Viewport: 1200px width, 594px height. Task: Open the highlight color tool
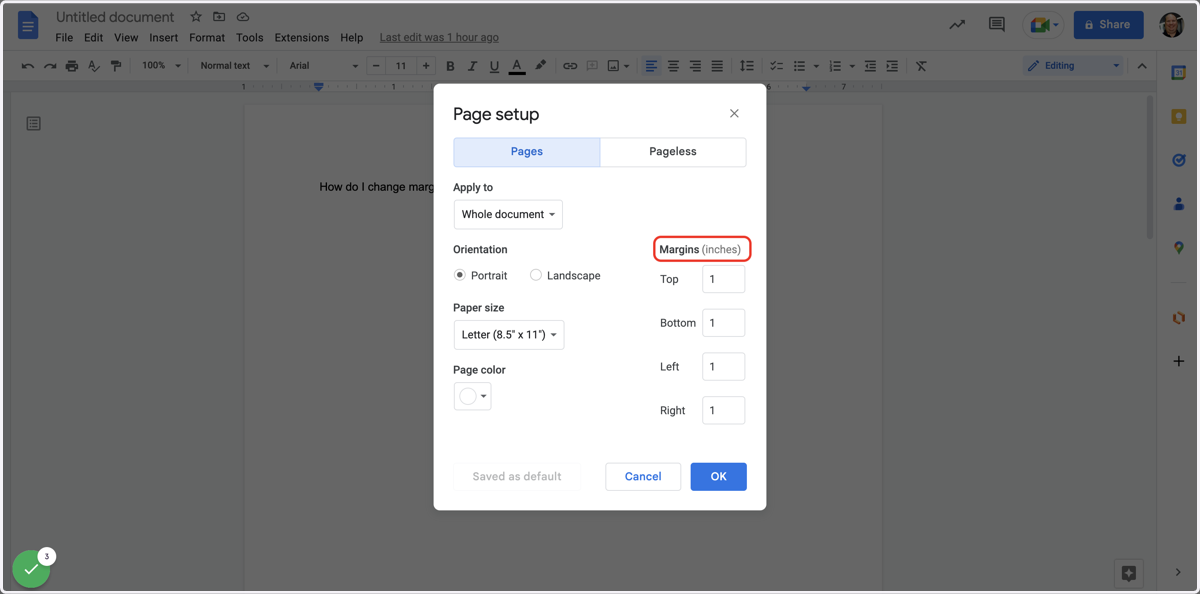540,66
